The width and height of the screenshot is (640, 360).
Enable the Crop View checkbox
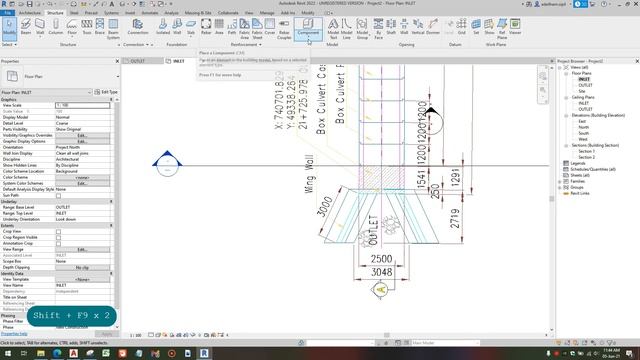pos(58,231)
